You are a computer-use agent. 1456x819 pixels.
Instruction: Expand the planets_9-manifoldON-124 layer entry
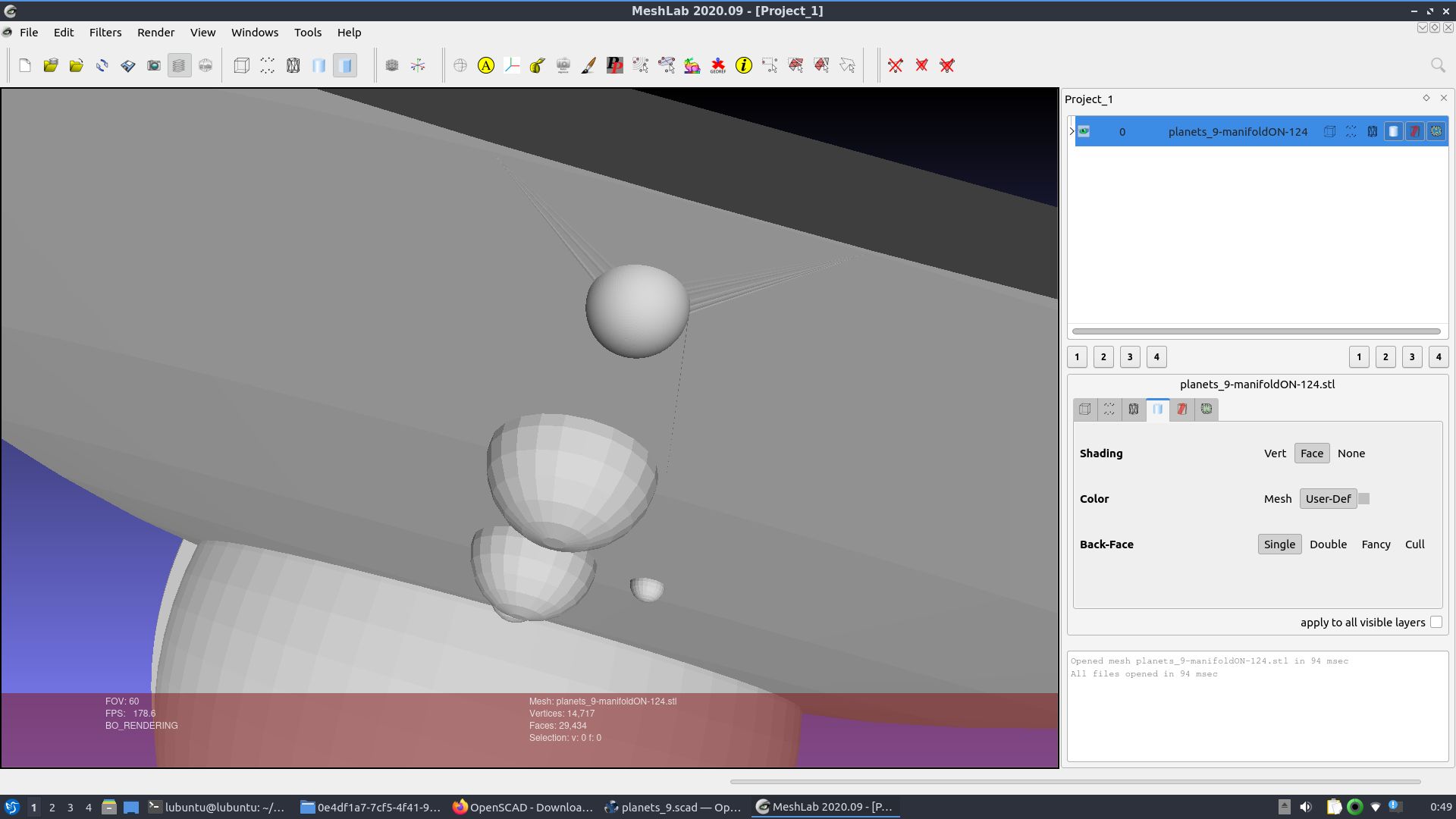(x=1071, y=131)
